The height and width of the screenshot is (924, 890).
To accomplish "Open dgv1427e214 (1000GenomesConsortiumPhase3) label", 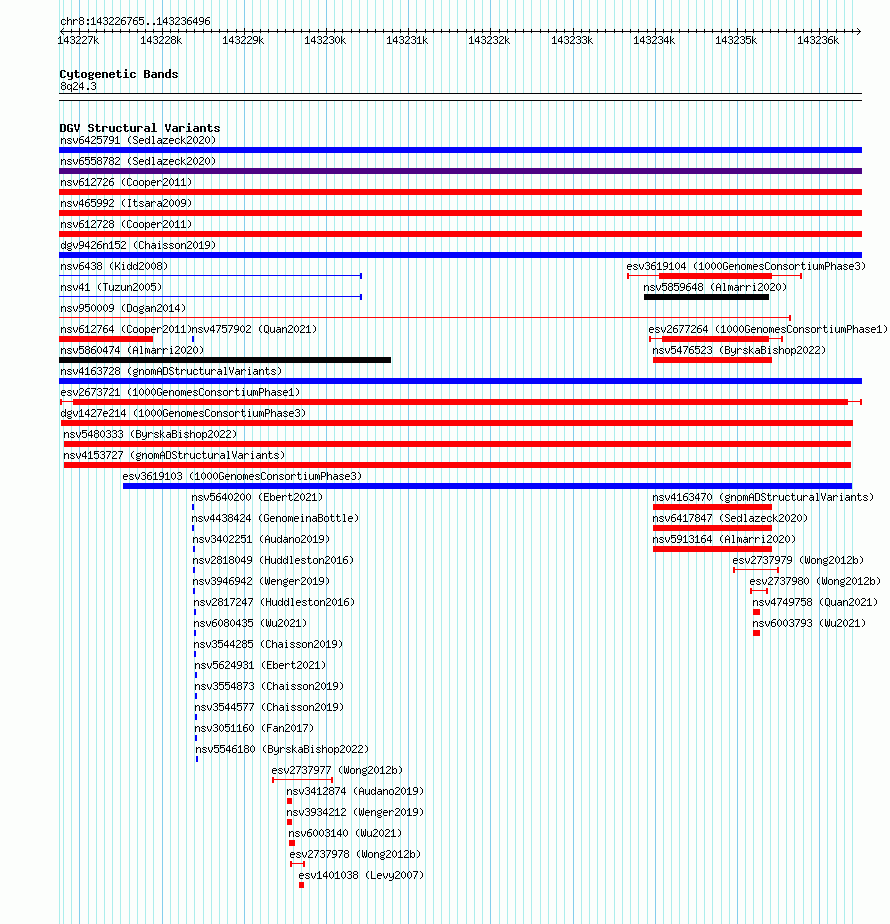I will [183, 414].
